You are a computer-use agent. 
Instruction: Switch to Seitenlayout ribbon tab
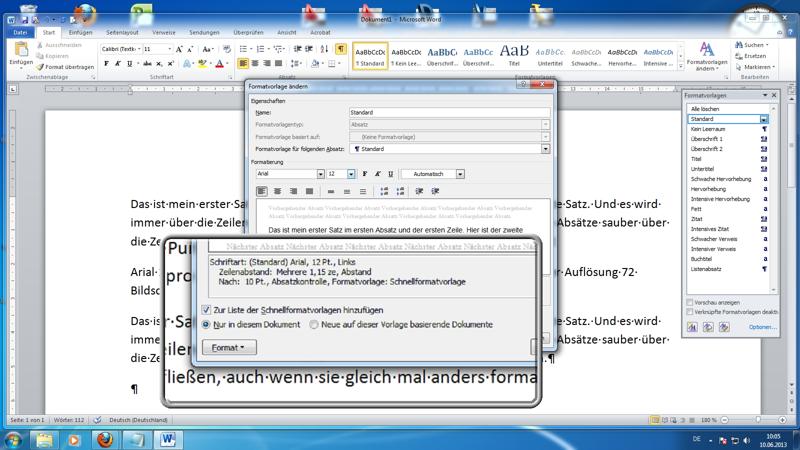coord(122,32)
